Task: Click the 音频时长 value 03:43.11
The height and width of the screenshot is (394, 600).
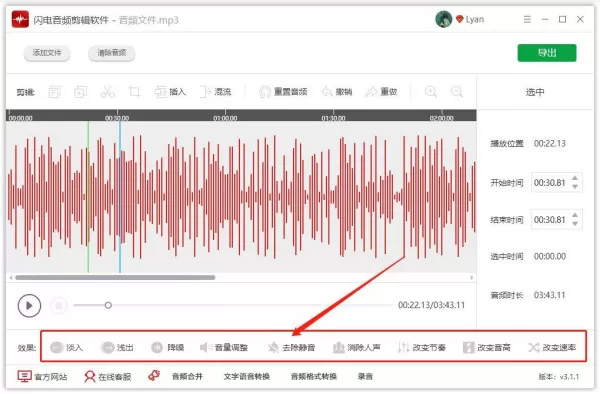Action: (550, 295)
